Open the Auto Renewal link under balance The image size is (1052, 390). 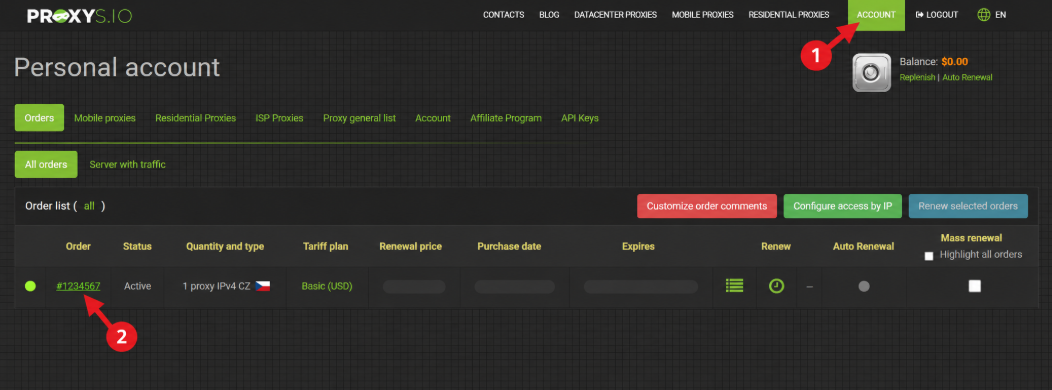click(x=967, y=77)
